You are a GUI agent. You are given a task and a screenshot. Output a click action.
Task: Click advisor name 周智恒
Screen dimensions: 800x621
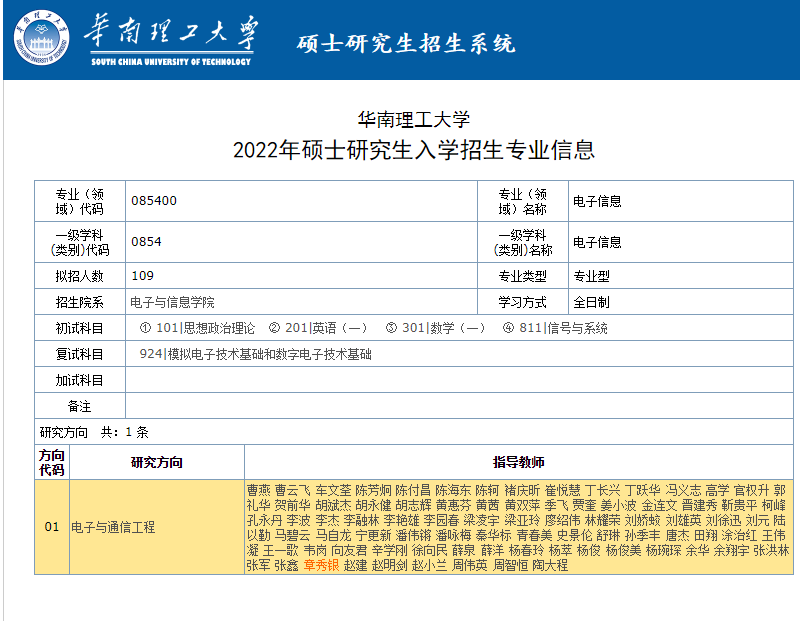[510, 565]
